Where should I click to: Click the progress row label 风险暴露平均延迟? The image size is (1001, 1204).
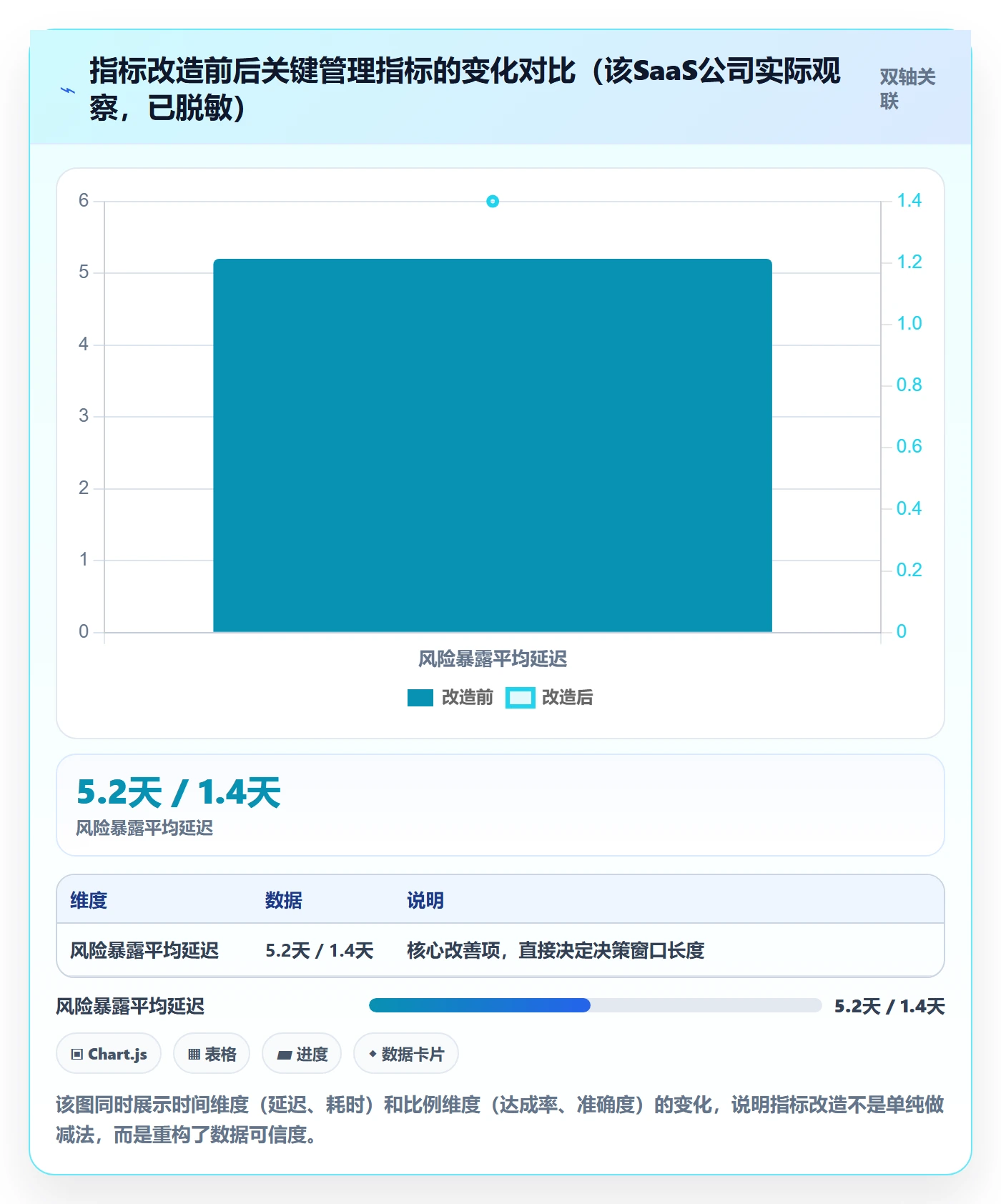coord(130,1007)
